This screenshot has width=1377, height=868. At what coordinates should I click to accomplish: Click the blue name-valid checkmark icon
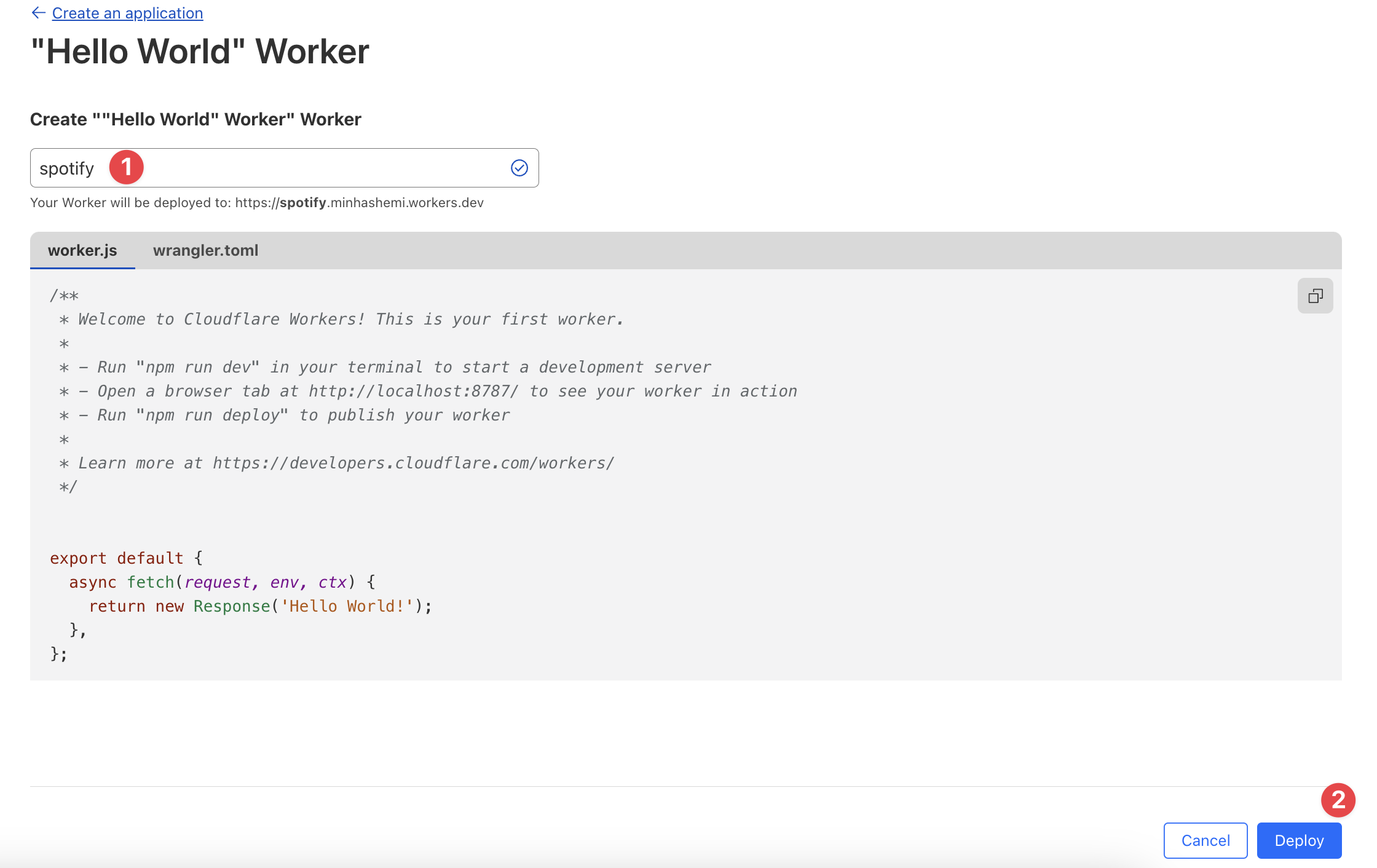[519, 168]
